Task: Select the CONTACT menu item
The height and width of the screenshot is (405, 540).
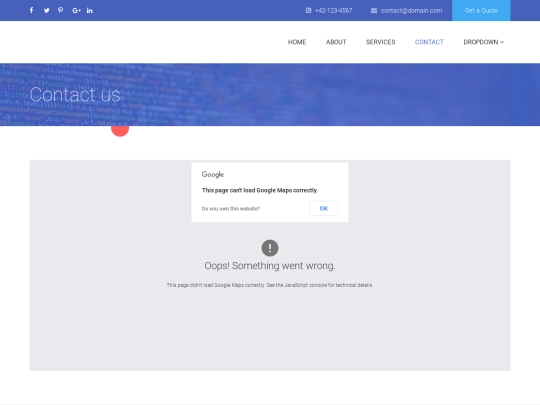Action: [x=429, y=42]
